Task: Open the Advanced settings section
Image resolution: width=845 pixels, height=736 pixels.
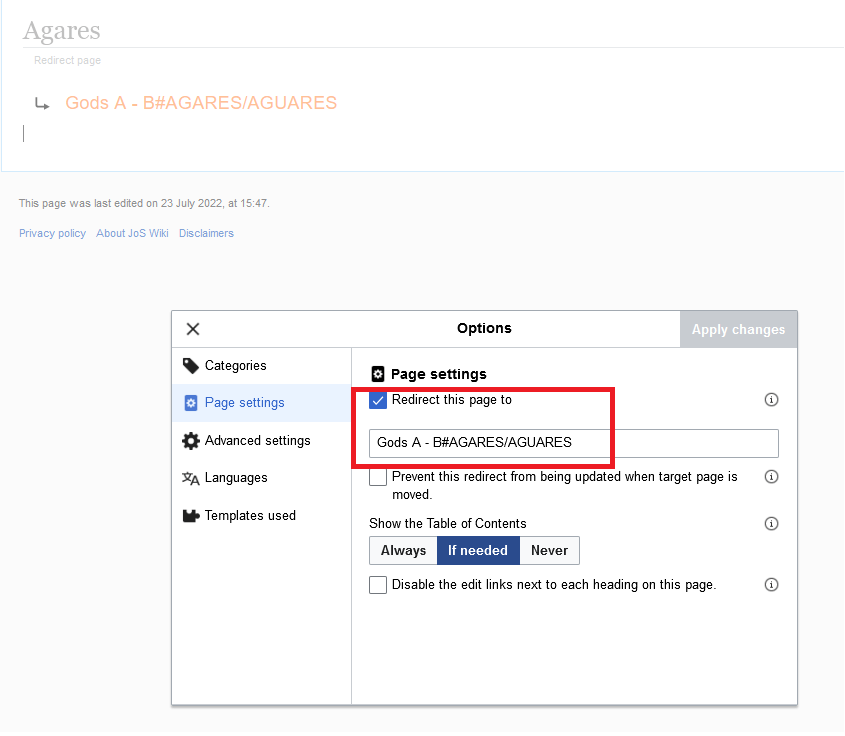Action: [x=261, y=441]
